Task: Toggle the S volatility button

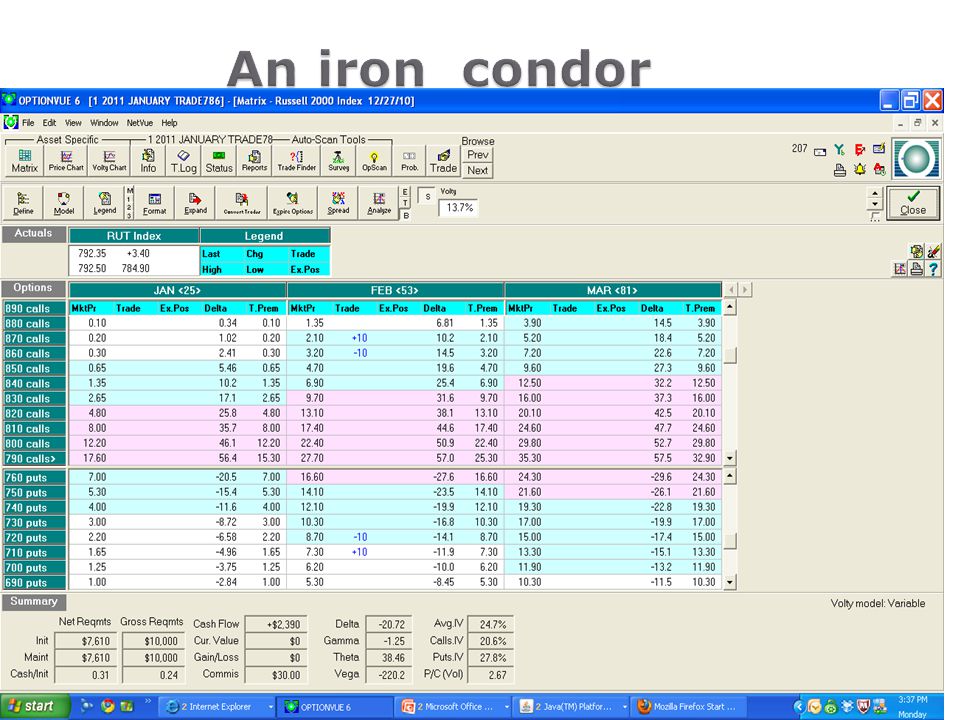Action: (x=427, y=196)
